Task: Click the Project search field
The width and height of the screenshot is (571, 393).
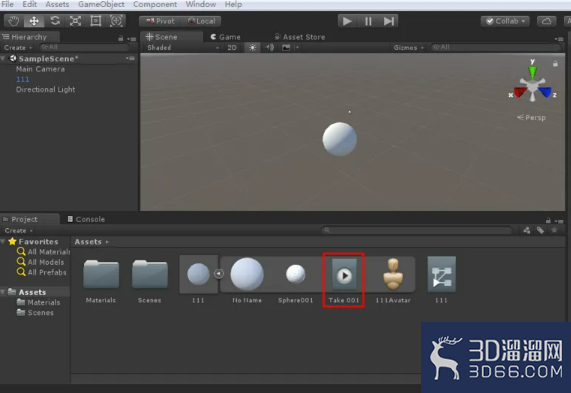Action: tap(417, 230)
